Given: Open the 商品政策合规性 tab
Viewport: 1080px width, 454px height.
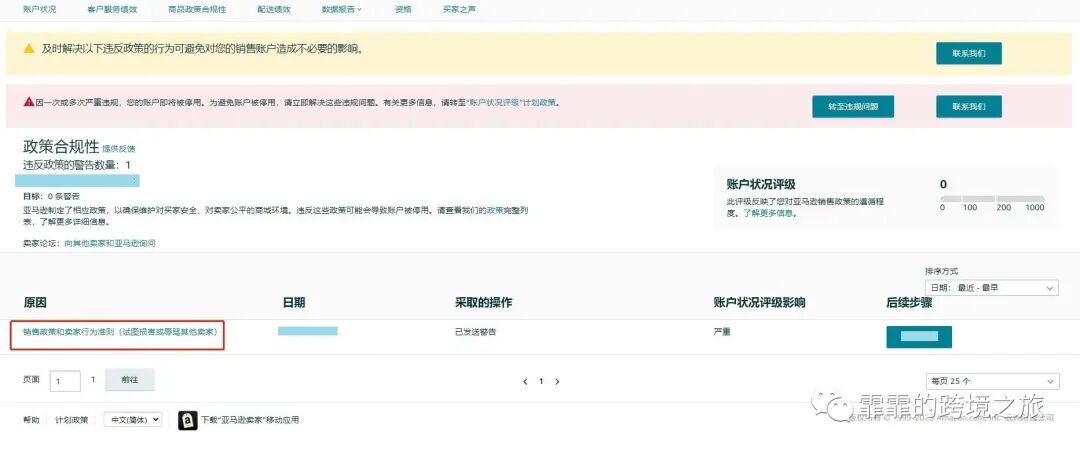Looking at the screenshot, I should (197, 10).
